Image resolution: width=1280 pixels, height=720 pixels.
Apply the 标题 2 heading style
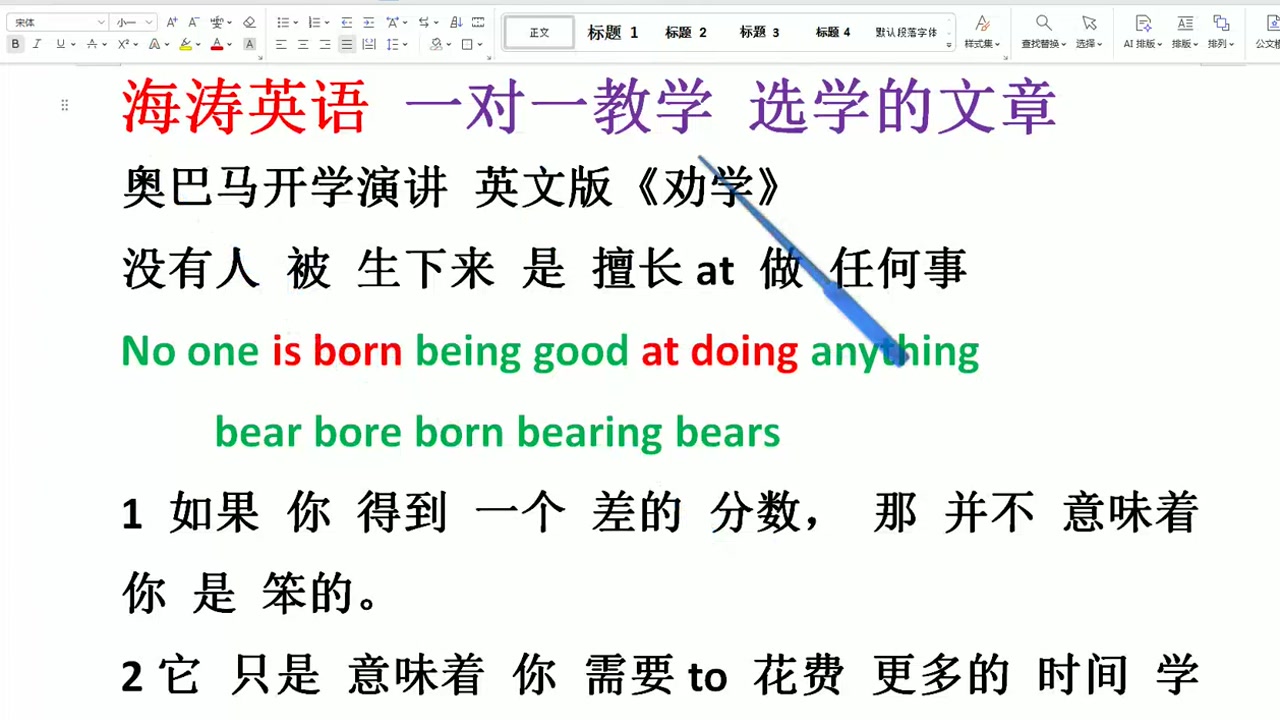click(x=686, y=32)
